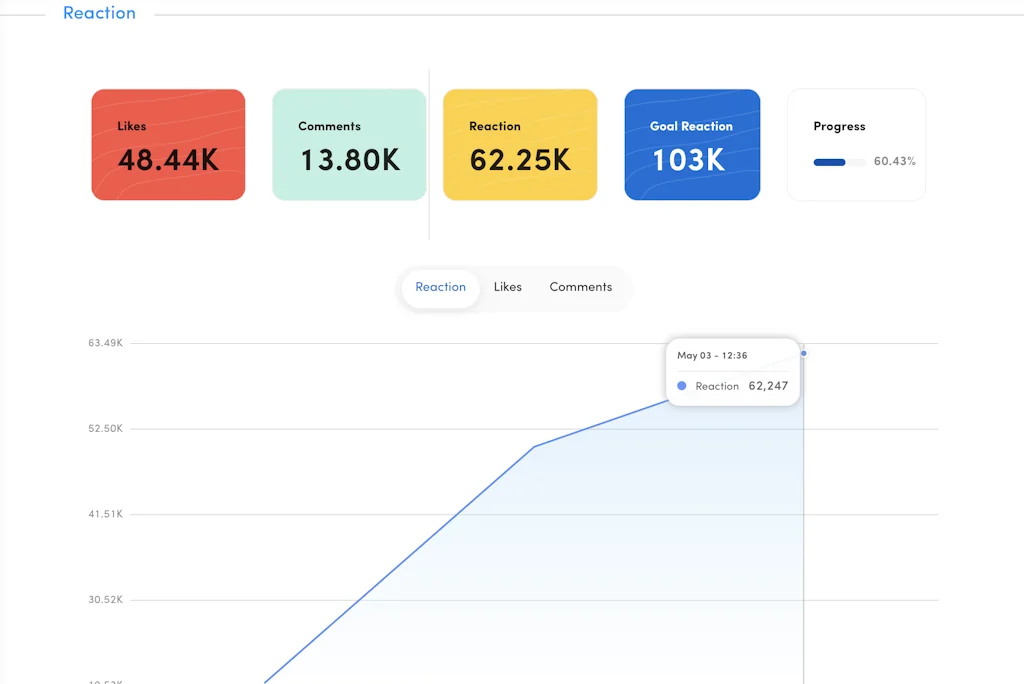Click the Reaction section heading
The width and height of the screenshot is (1024, 684).
tap(99, 14)
